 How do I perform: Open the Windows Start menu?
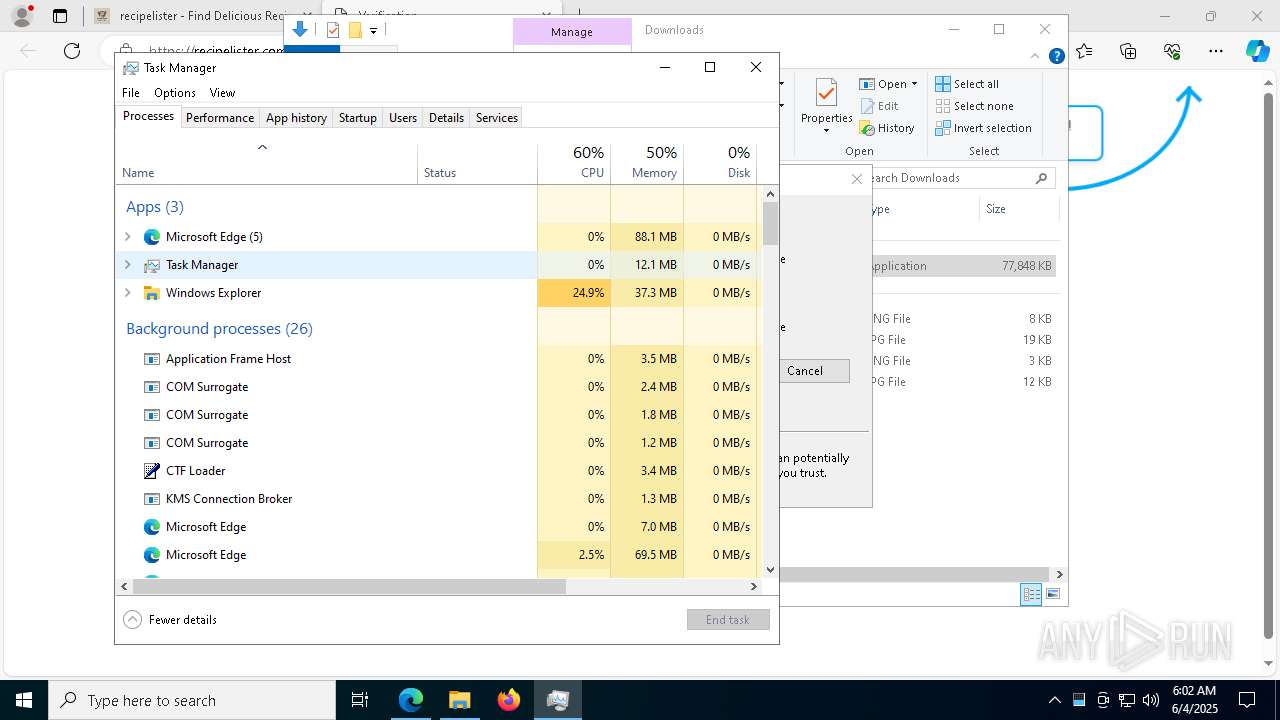(23, 700)
